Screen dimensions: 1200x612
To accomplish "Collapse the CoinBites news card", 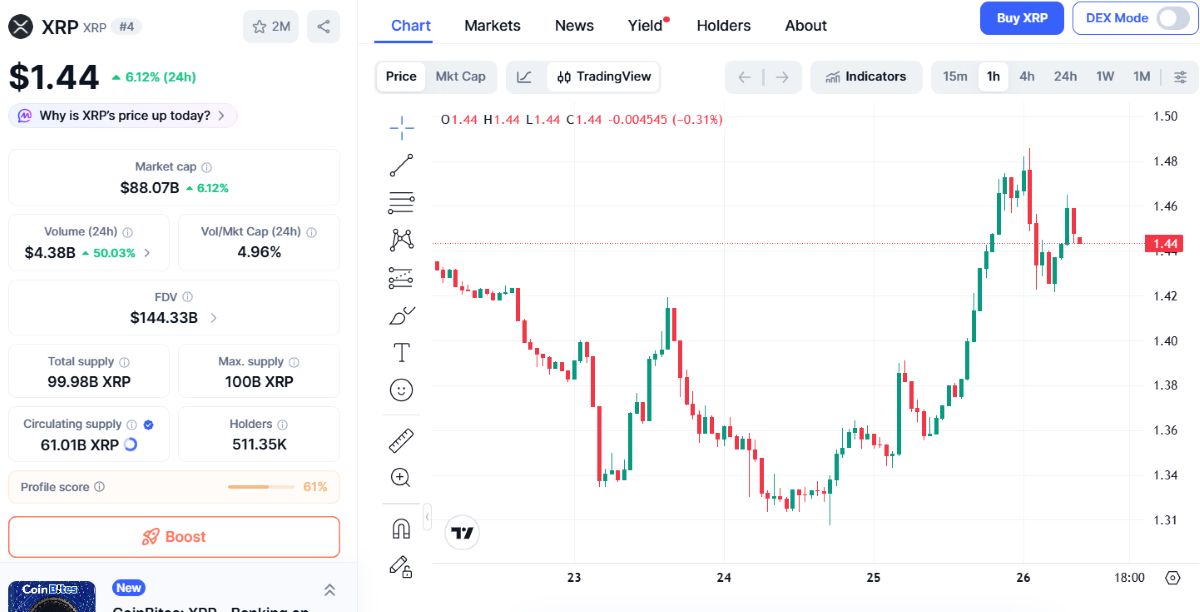I will click(x=329, y=591).
